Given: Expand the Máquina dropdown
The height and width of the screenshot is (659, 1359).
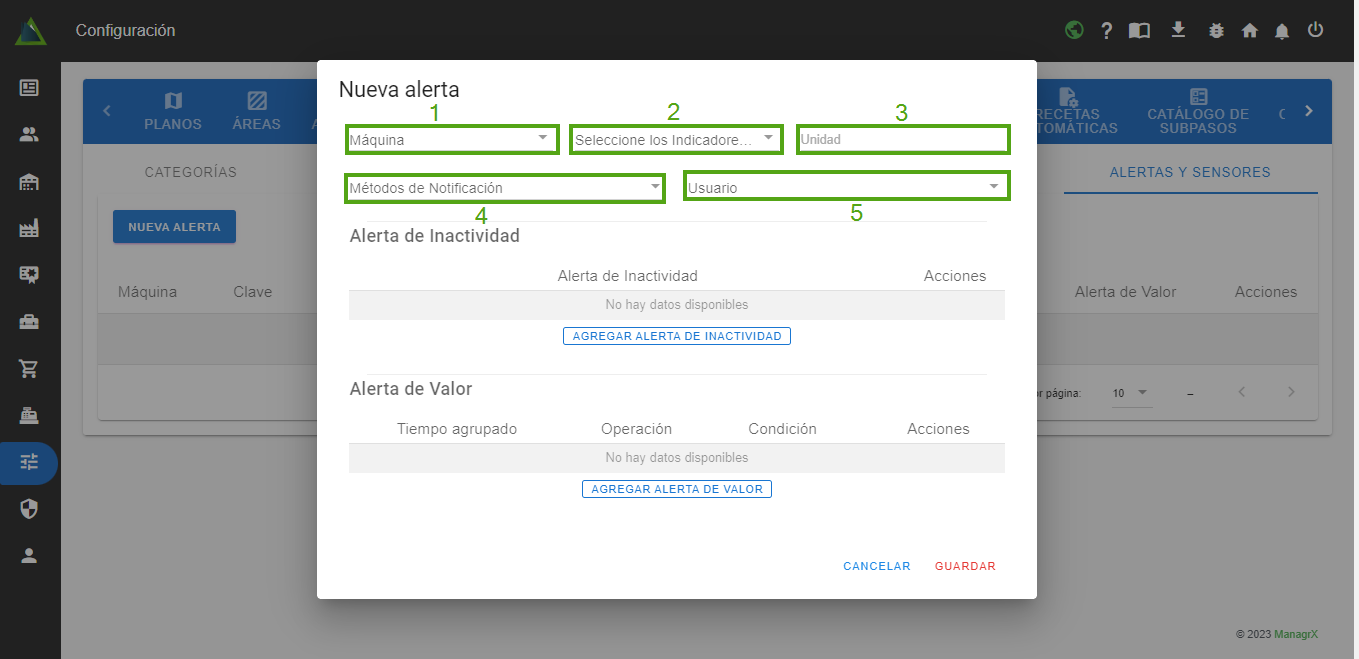Looking at the screenshot, I should pyautogui.click(x=452, y=140).
